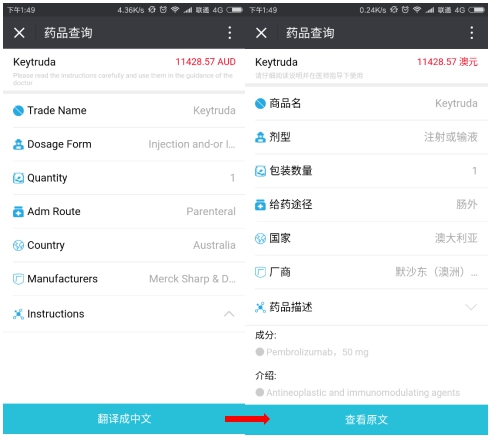Tap the Quantity package icon
The width and height of the screenshot is (495, 442).
click(18, 178)
